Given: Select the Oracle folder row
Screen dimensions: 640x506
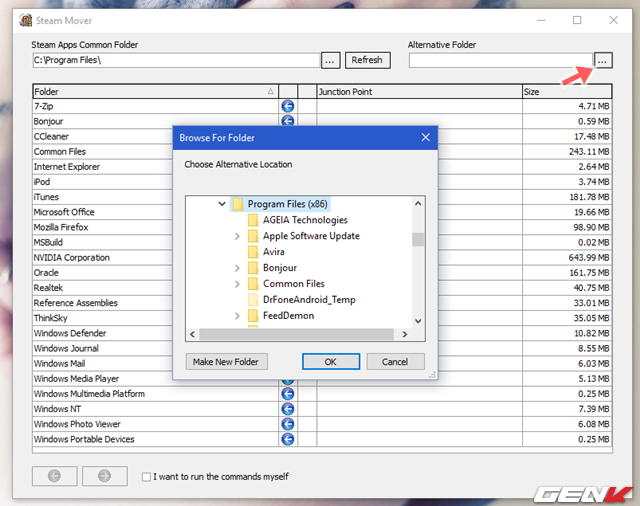Looking at the screenshot, I should click(x=102, y=273).
